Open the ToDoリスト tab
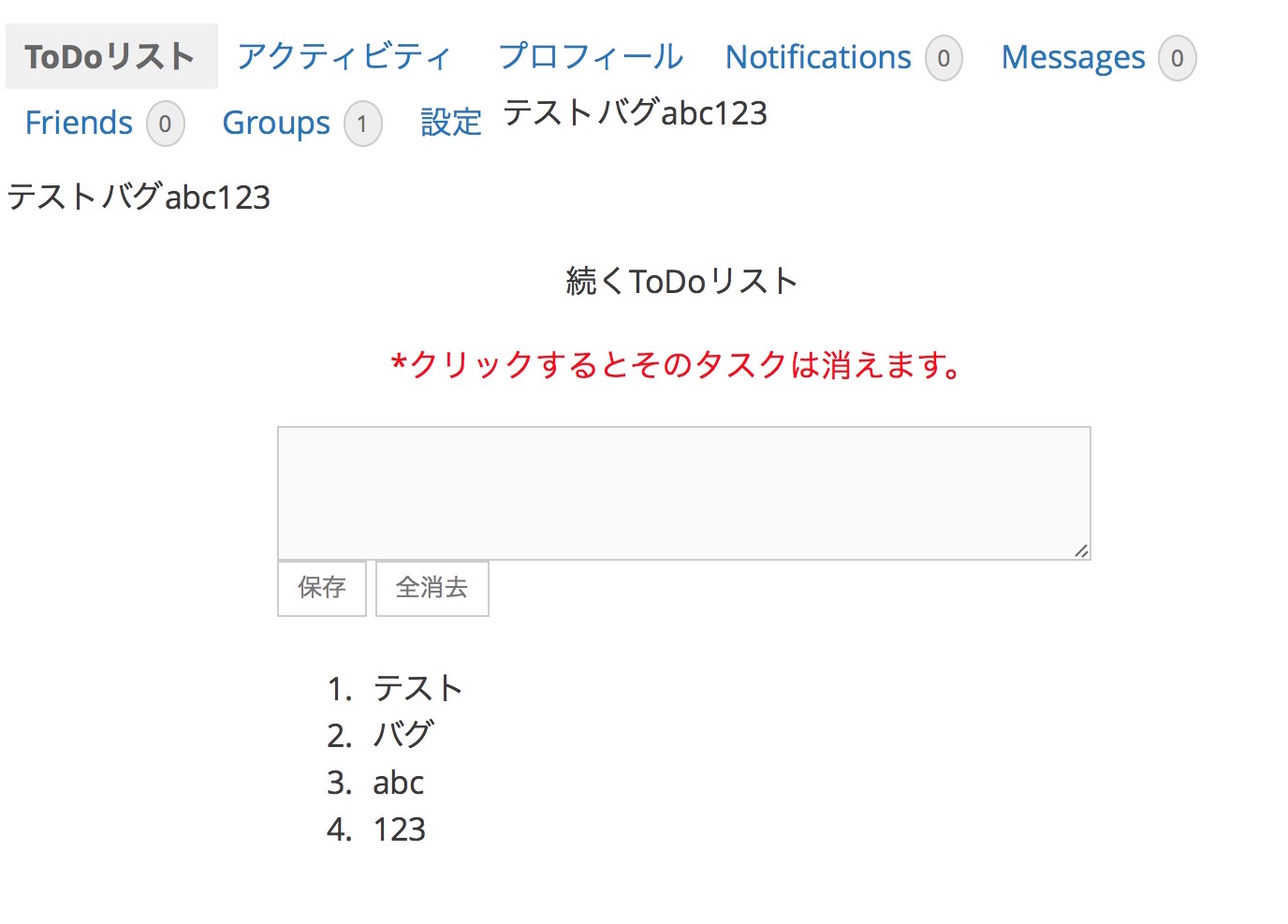1288x924 pixels. click(110, 57)
